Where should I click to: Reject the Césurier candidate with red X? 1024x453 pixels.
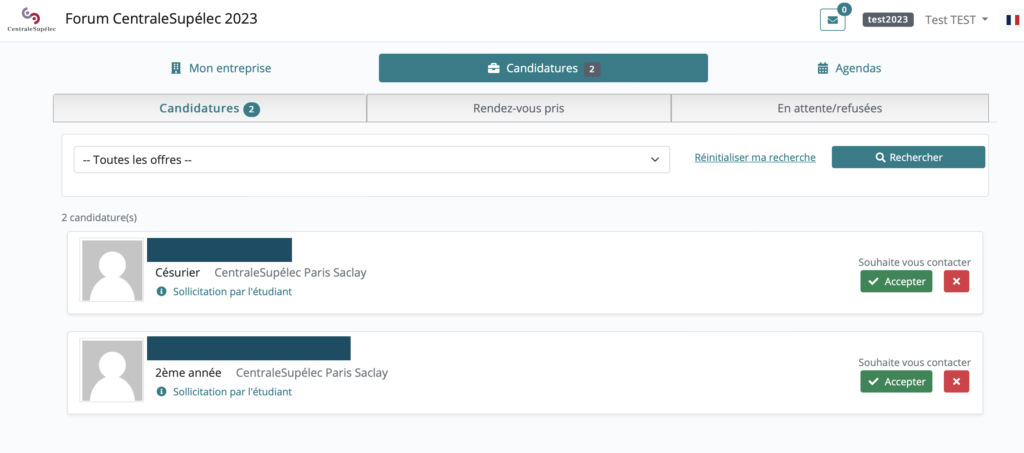coord(956,282)
